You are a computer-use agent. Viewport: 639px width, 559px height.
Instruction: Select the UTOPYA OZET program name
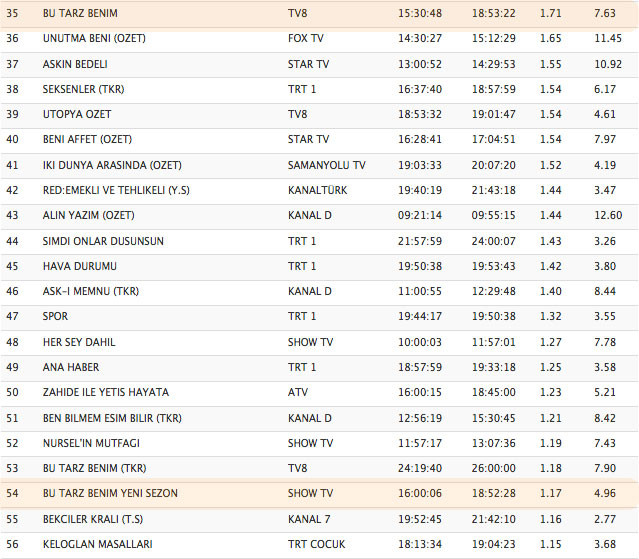coord(77,114)
